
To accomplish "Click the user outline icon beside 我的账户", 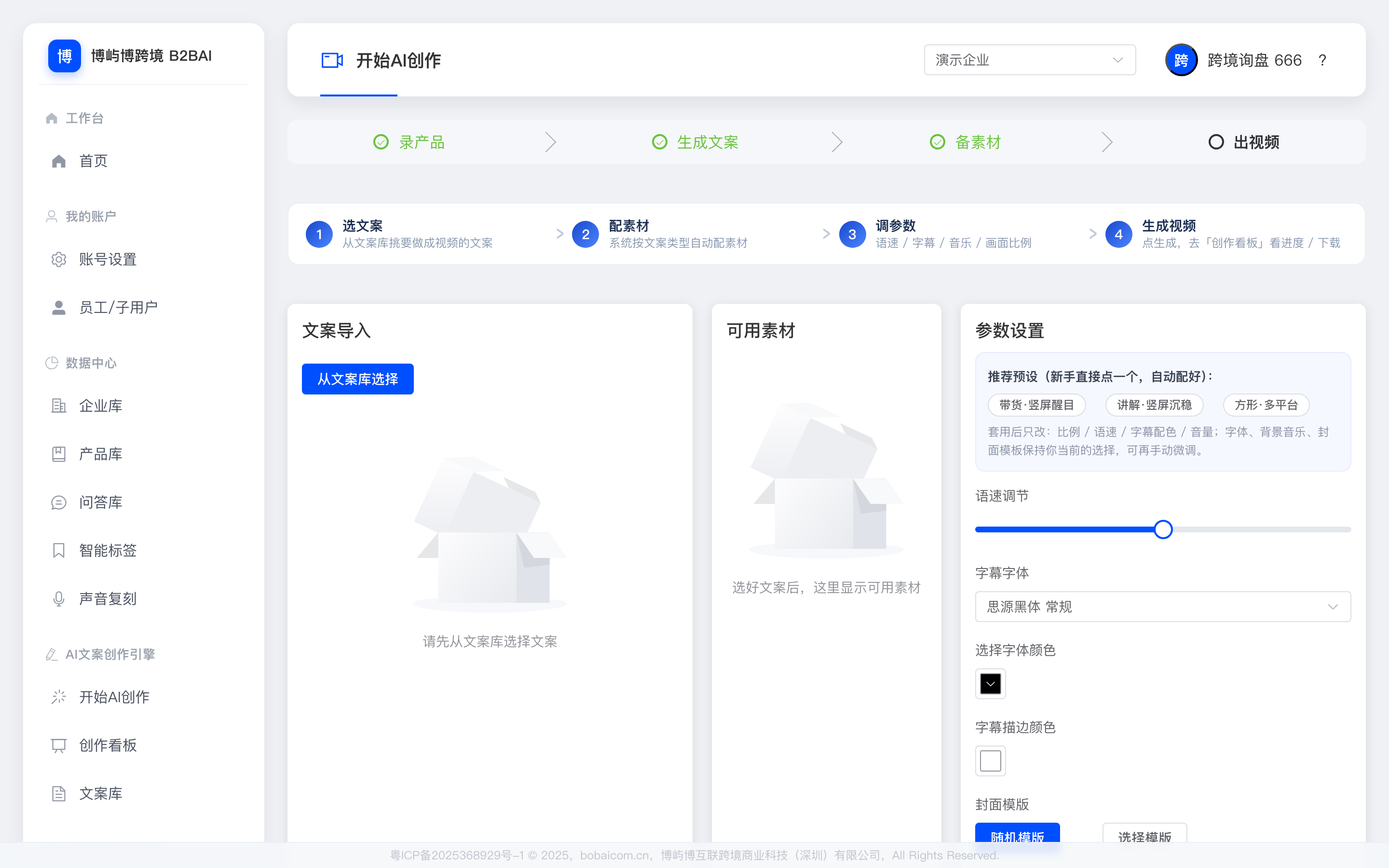I will 52,217.
